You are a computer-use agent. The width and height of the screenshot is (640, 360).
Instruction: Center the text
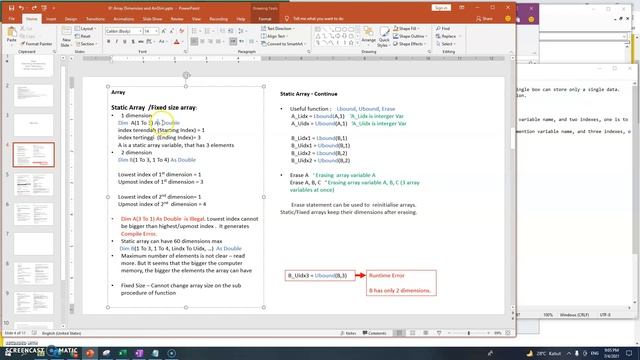click(x=202, y=42)
